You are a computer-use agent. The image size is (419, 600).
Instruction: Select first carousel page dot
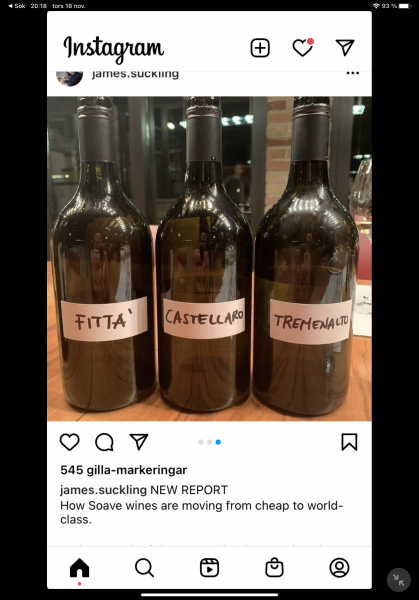click(201, 442)
